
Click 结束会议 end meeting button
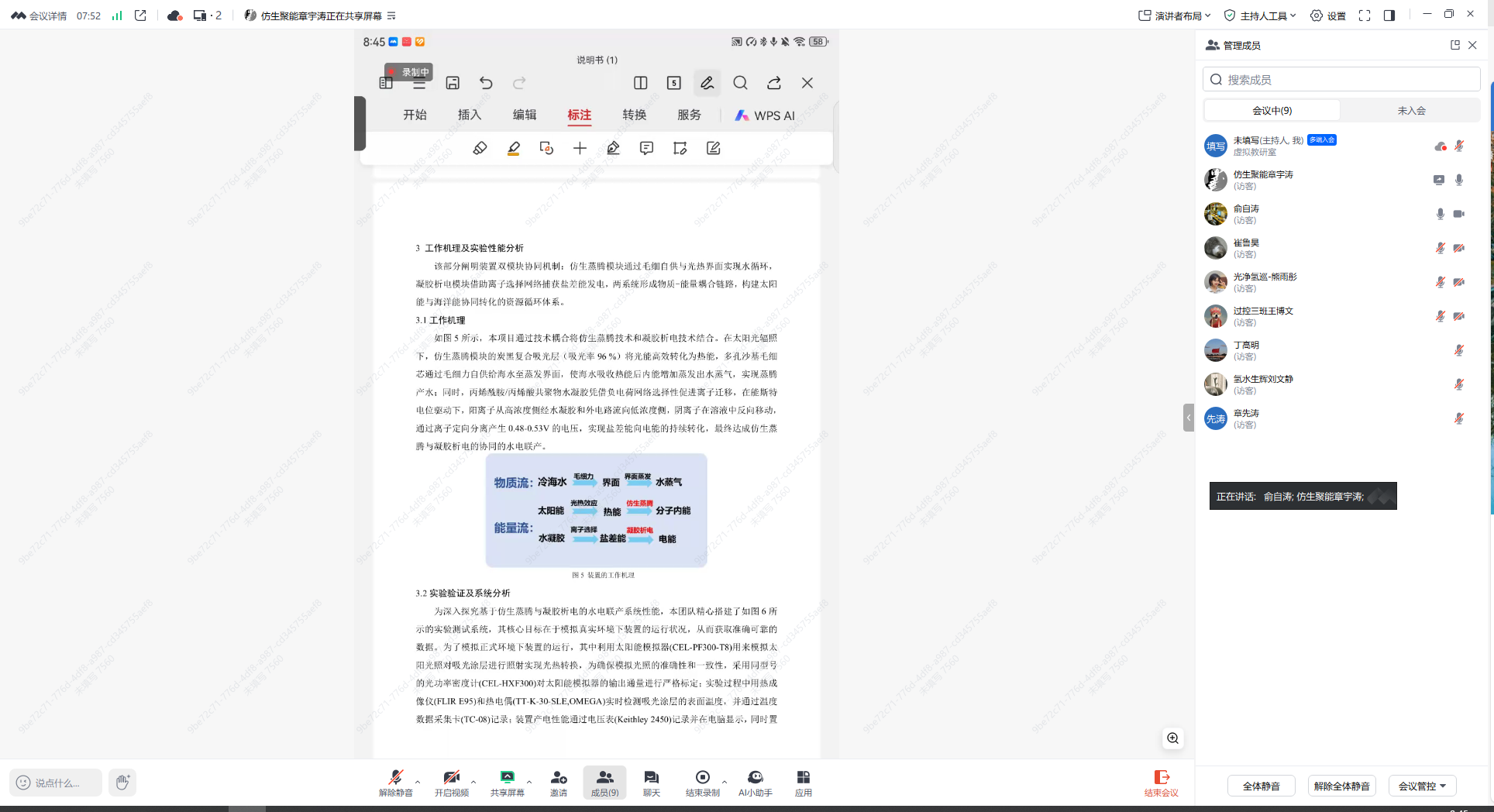(x=1161, y=783)
